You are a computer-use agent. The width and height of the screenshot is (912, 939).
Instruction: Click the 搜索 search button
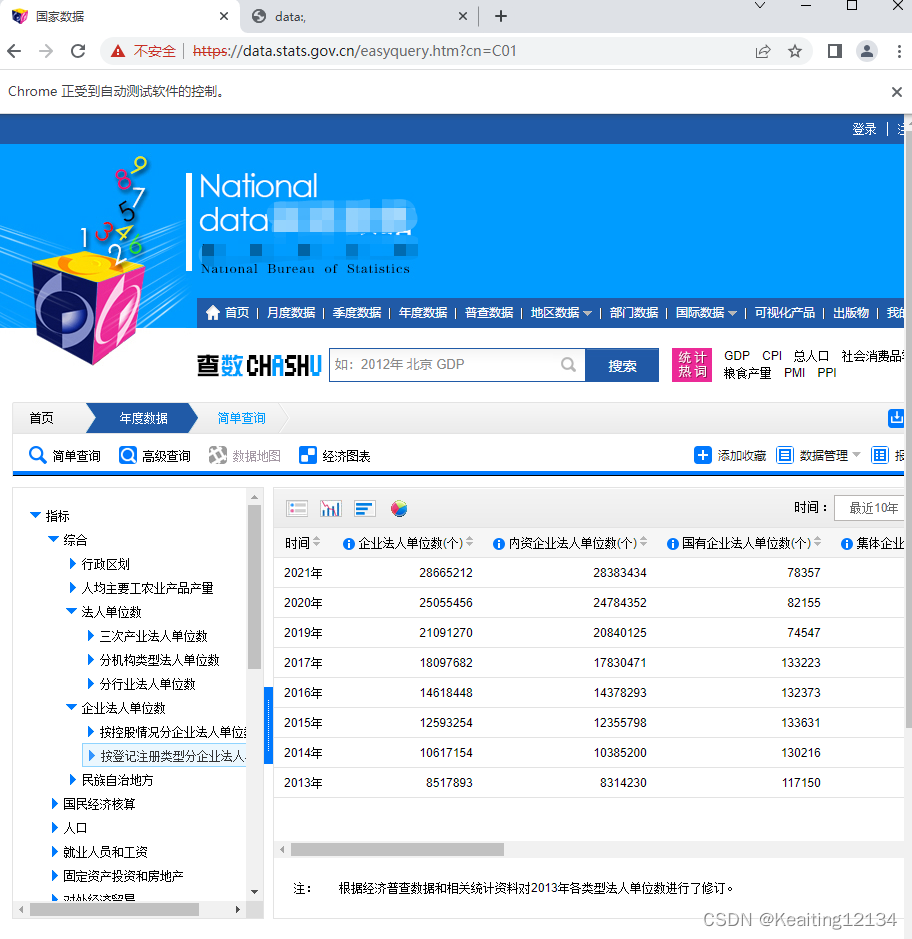(x=622, y=365)
